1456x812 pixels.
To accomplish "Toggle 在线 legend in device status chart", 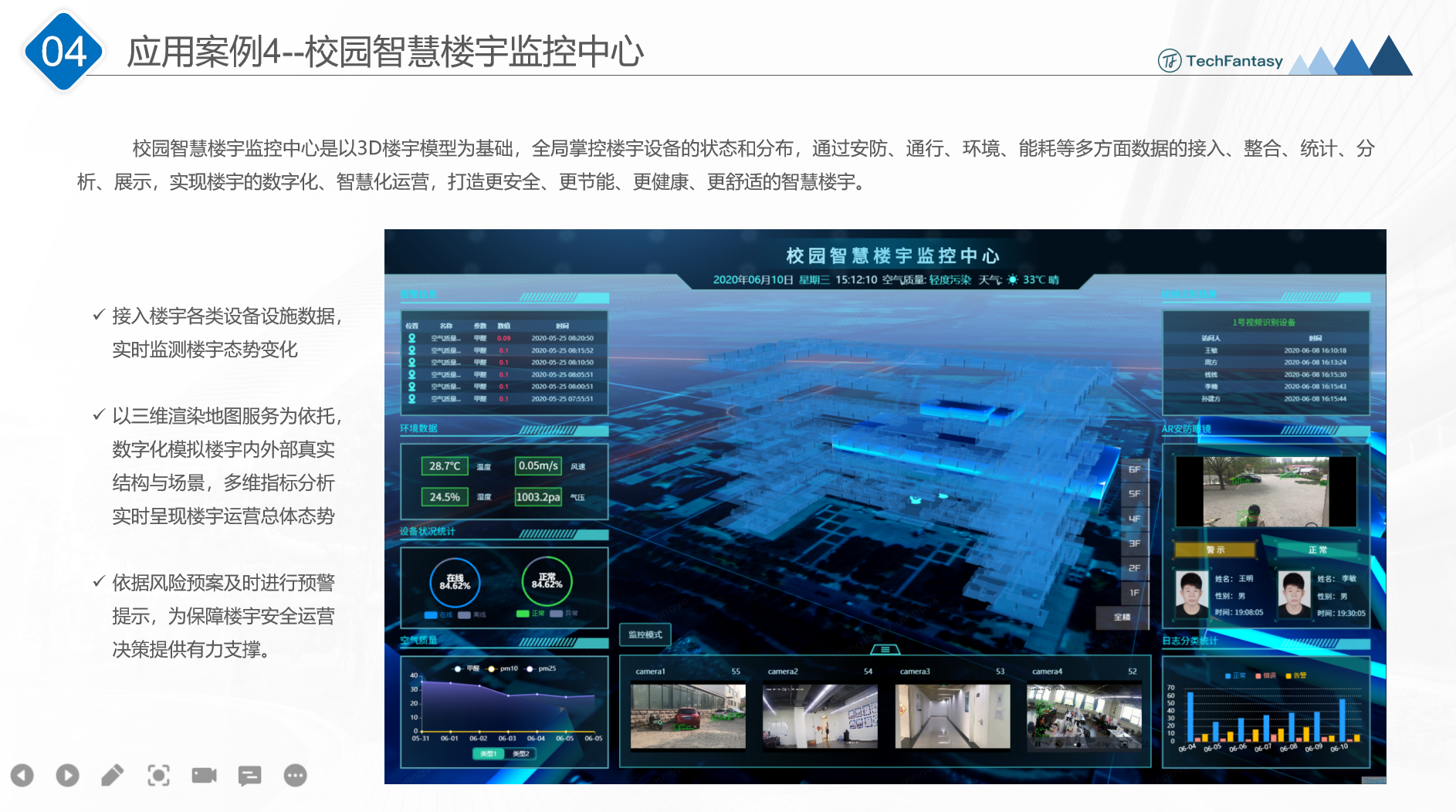I will (x=438, y=615).
